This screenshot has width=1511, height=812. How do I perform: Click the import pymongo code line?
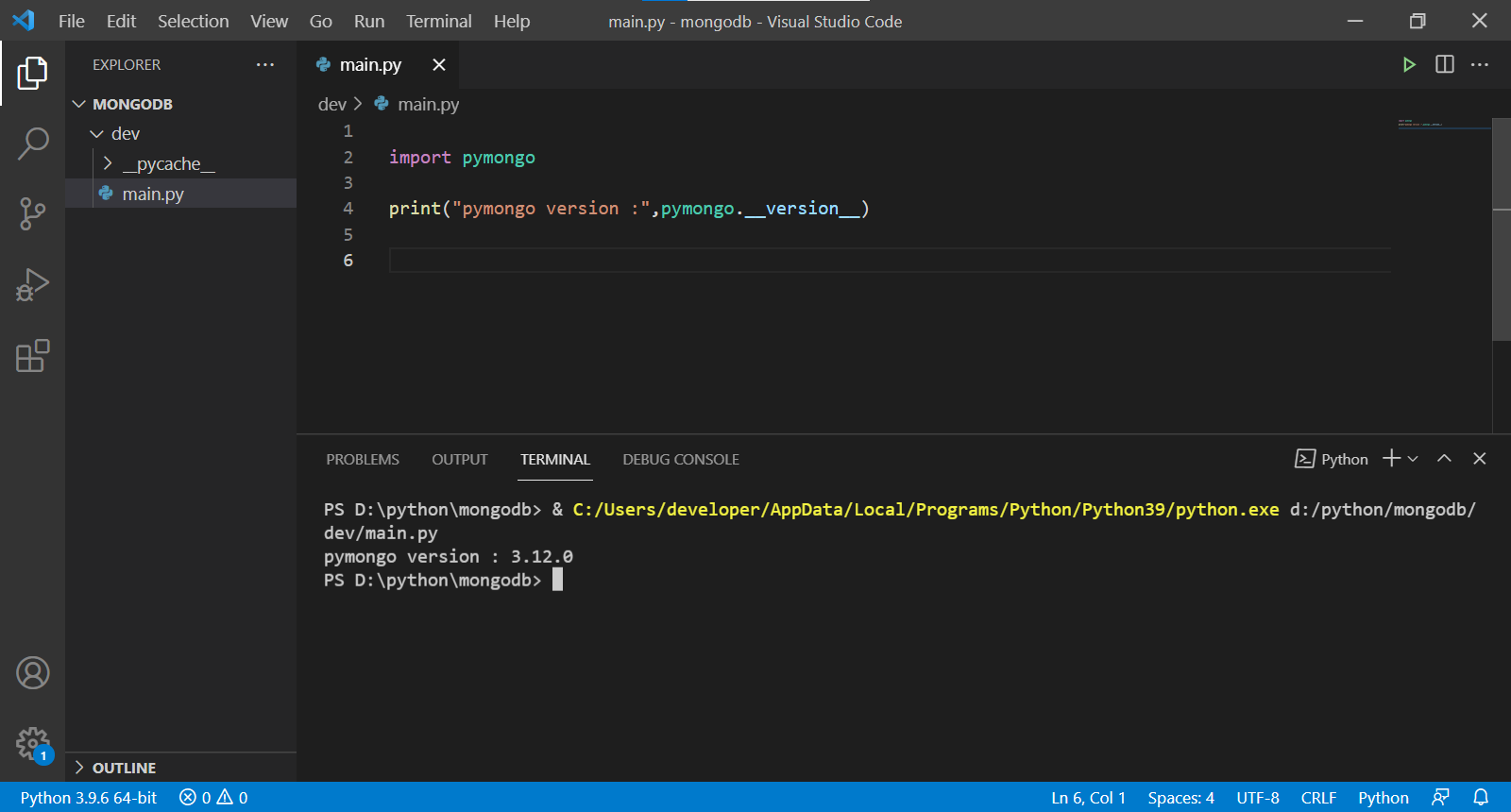pos(462,157)
